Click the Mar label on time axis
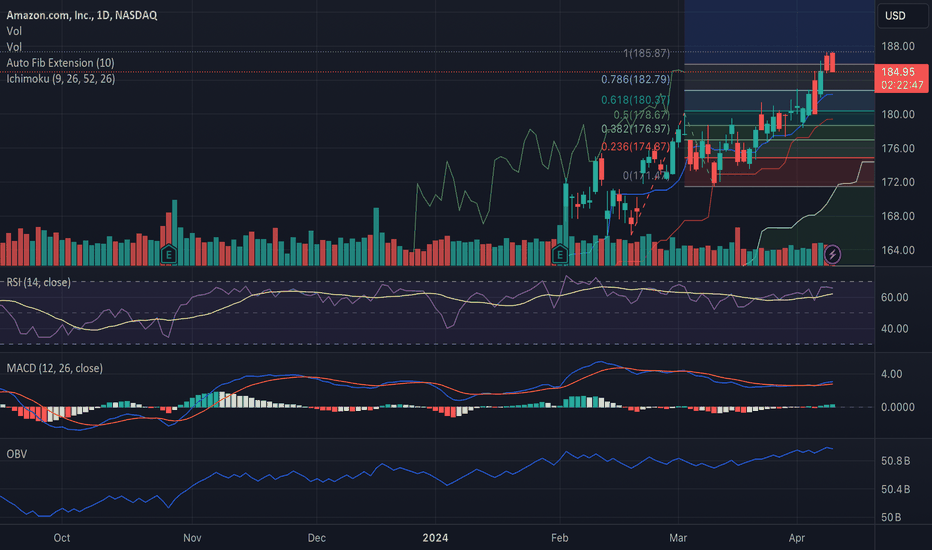This screenshot has height=550, width=932. [x=678, y=538]
